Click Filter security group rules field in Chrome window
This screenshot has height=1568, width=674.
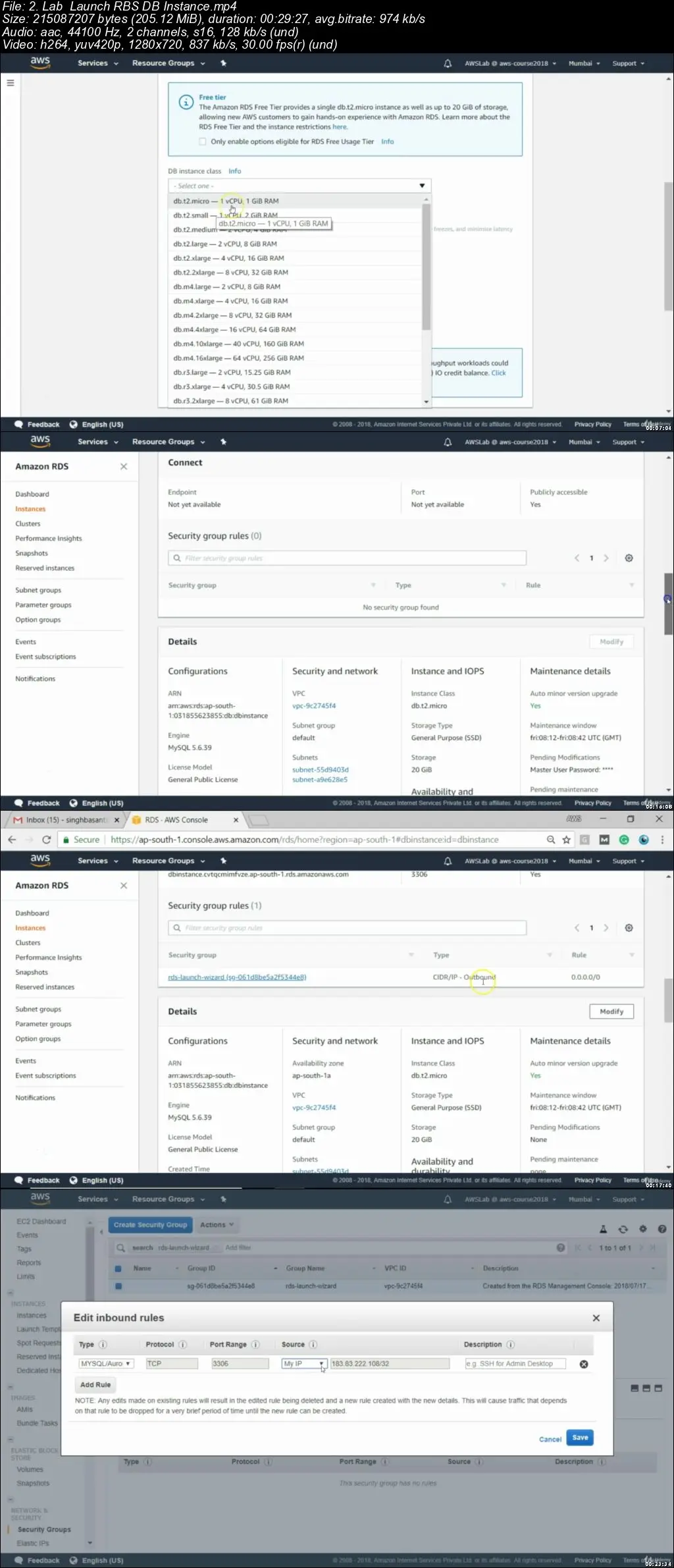point(347,928)
